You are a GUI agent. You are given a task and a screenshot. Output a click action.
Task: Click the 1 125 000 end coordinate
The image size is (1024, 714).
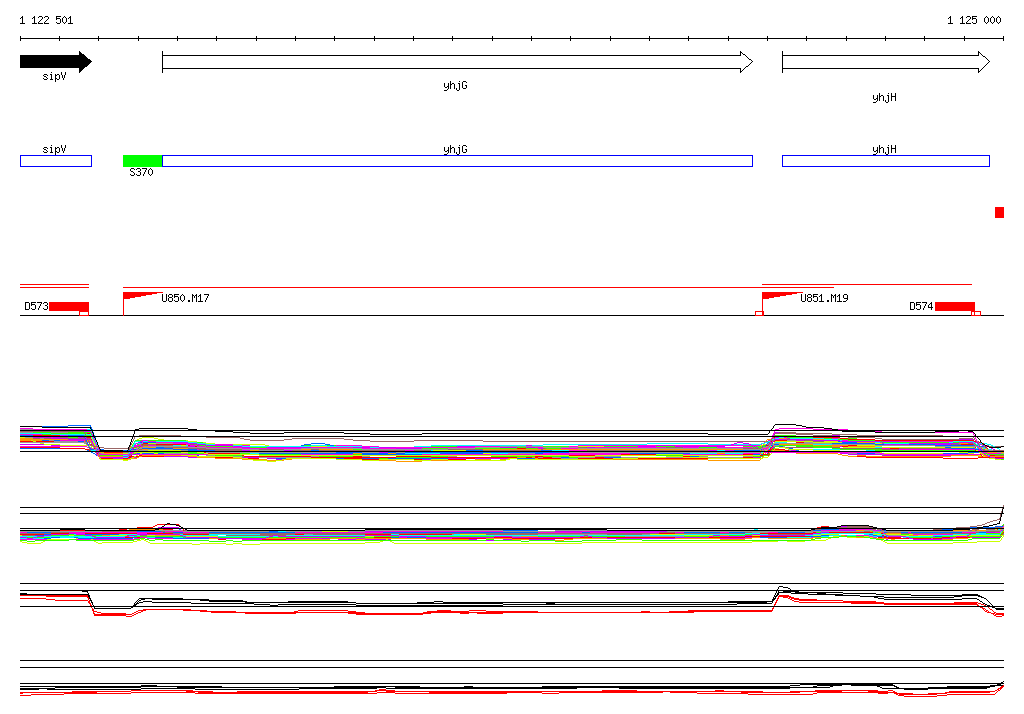pos(974,20)
